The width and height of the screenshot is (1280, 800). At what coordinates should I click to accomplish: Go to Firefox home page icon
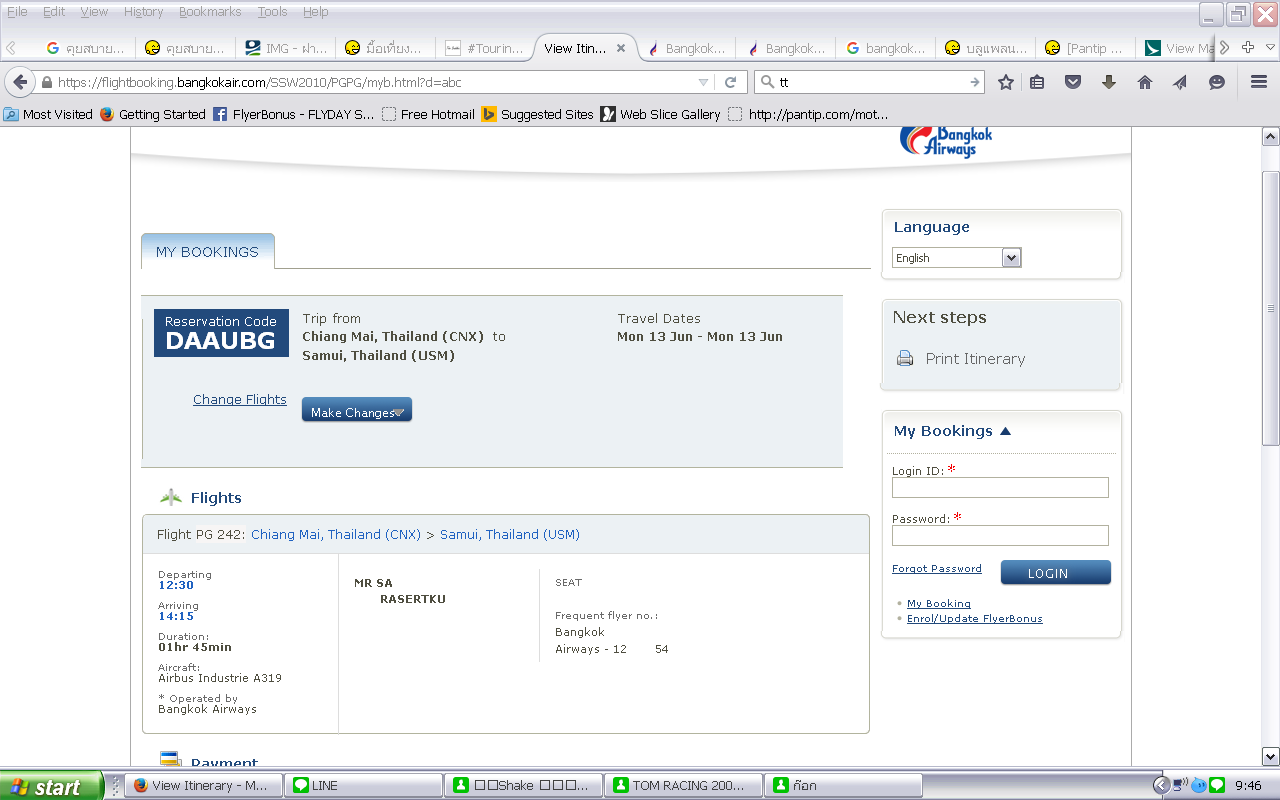[x=1145, y=82]
